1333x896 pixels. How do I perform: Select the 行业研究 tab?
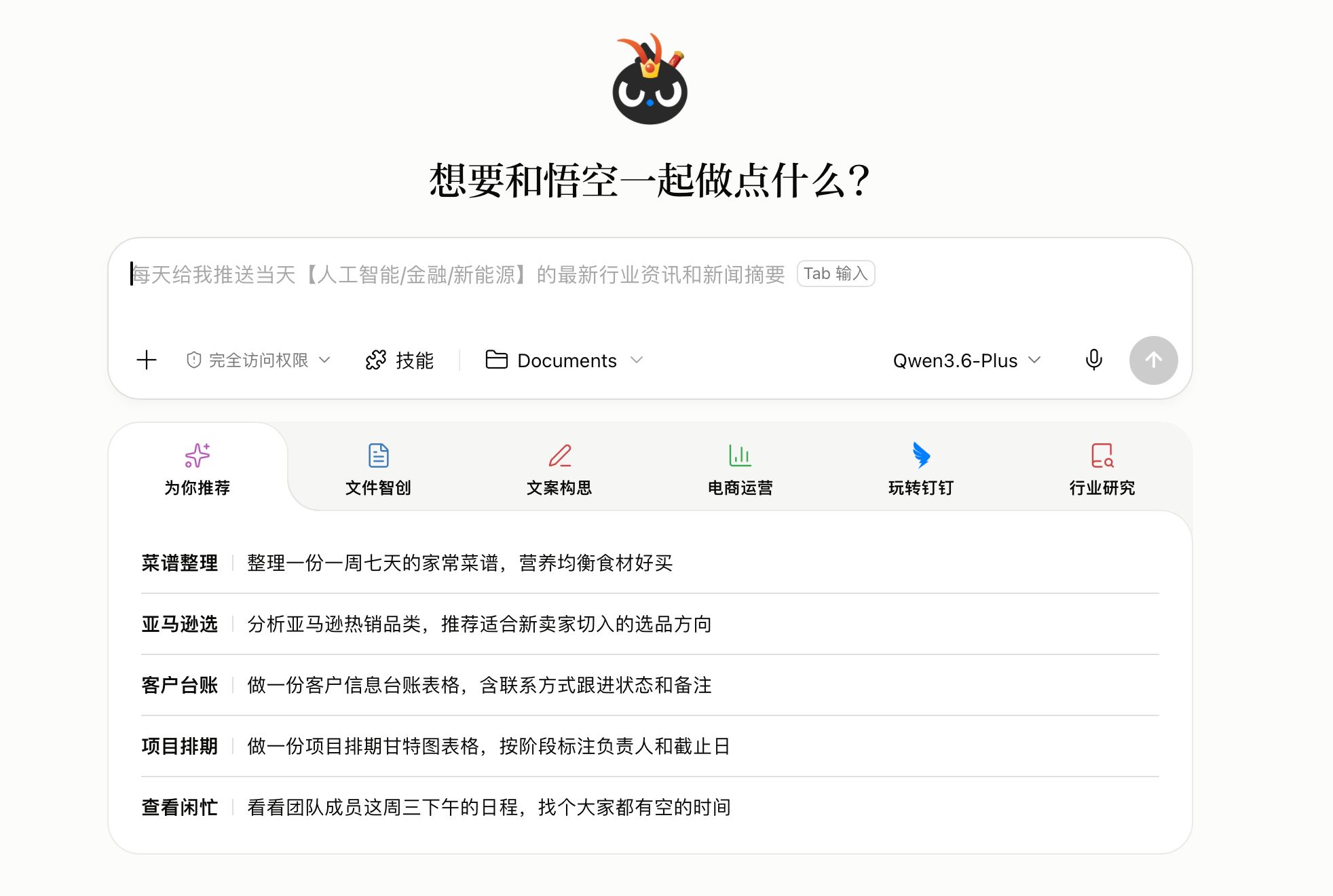1102,470
